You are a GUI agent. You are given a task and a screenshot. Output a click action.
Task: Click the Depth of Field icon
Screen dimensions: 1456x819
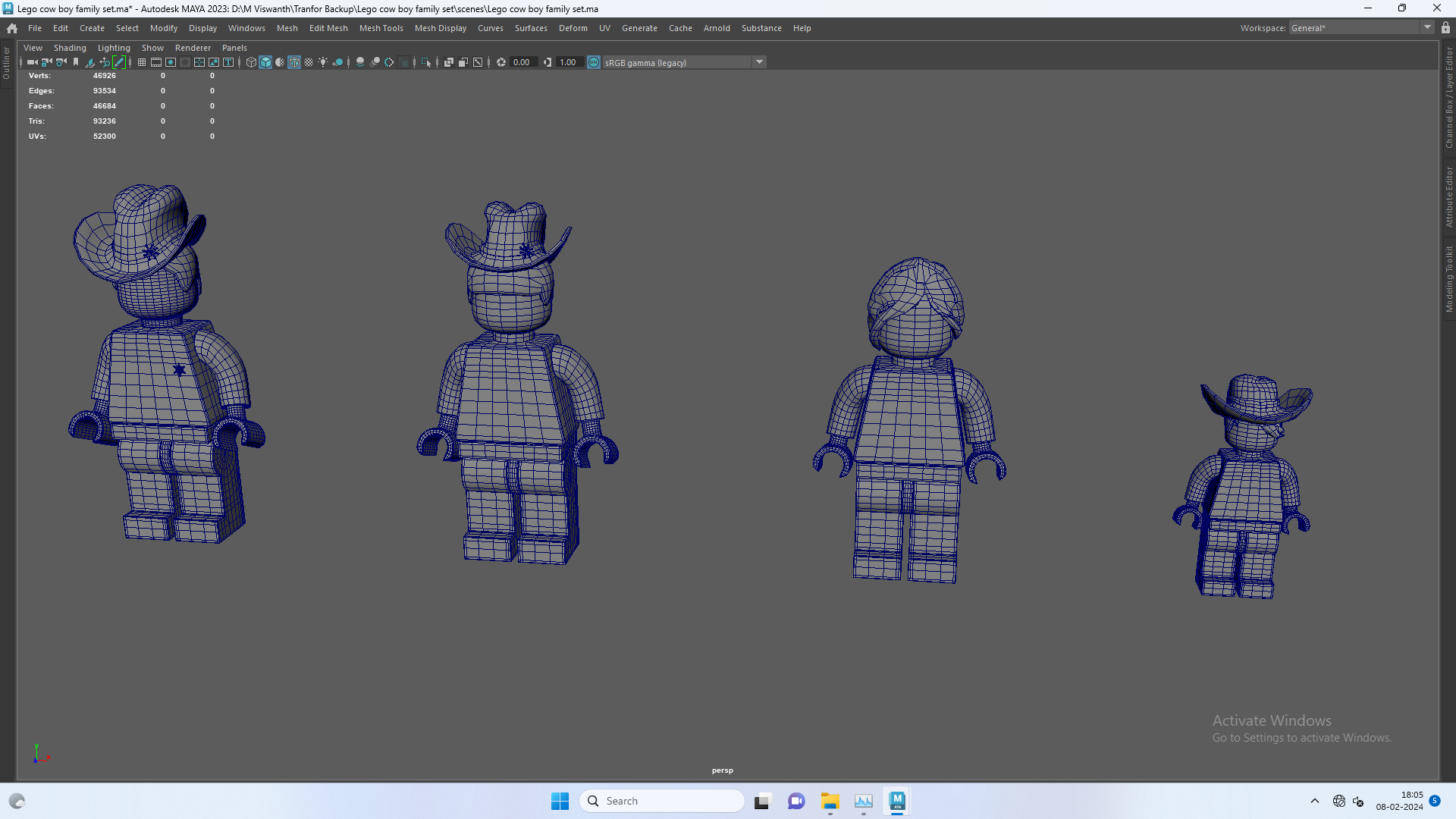403,62
